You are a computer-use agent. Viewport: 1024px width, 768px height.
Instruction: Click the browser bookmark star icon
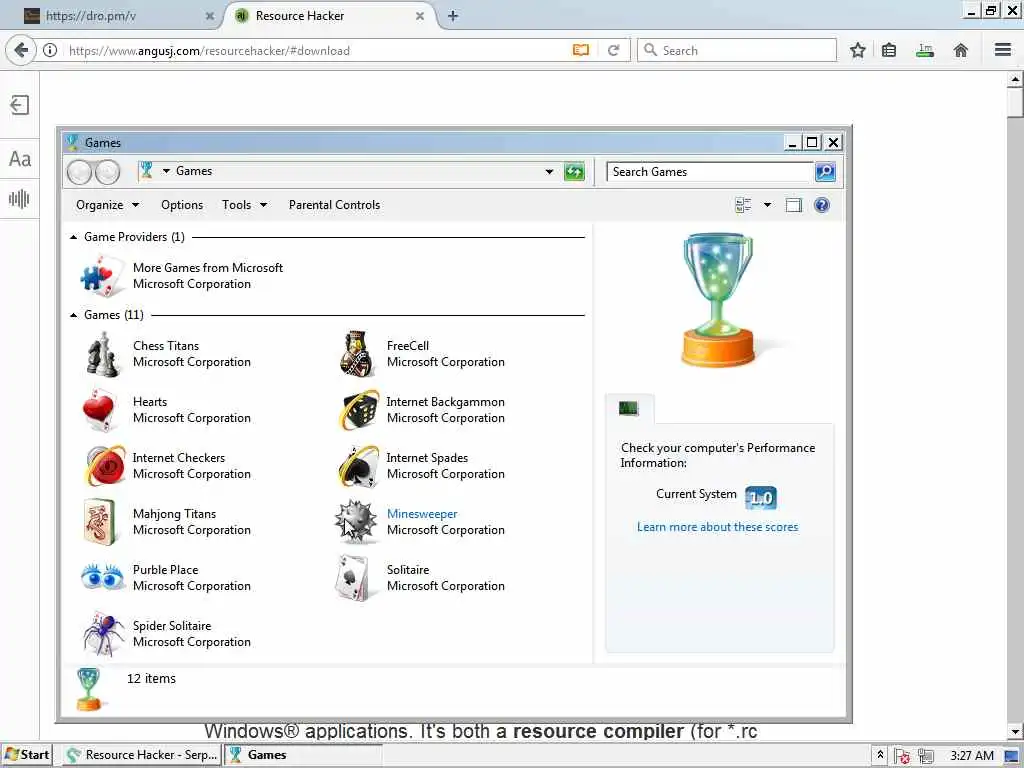tap(857, 50)
